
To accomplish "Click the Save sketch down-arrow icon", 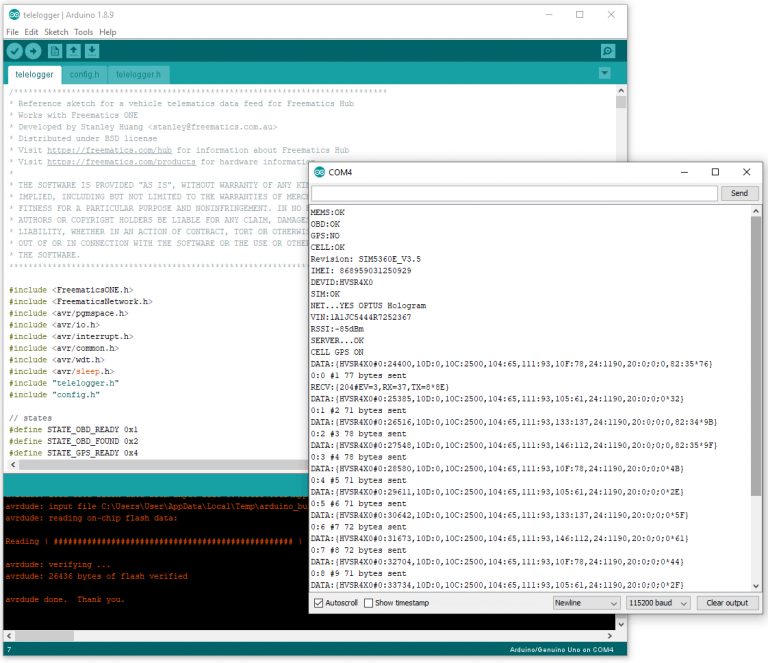I will (x=92, y=51).
